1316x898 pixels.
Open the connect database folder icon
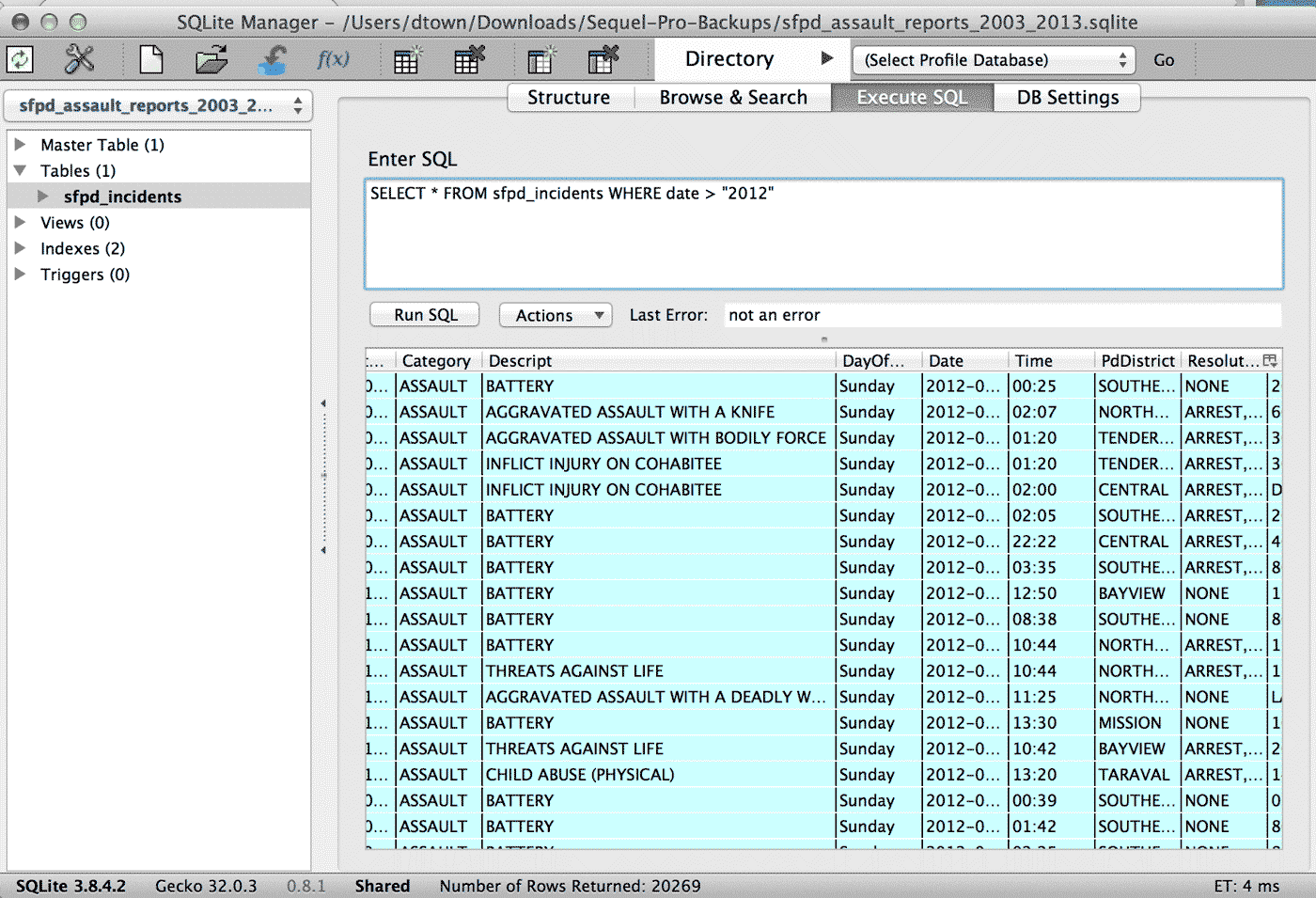coord(211,60)
